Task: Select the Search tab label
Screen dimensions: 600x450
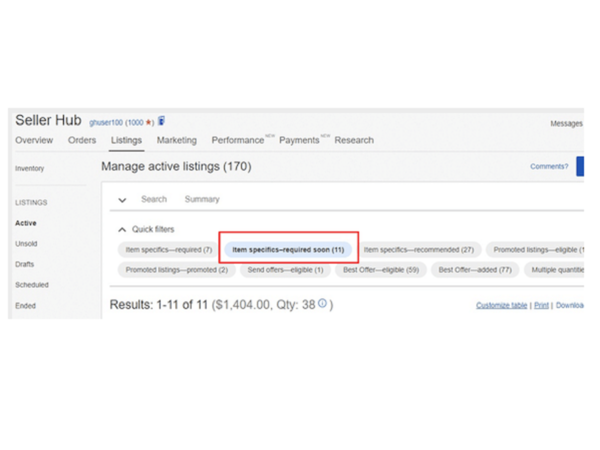Action: click(x=154, y=199)
